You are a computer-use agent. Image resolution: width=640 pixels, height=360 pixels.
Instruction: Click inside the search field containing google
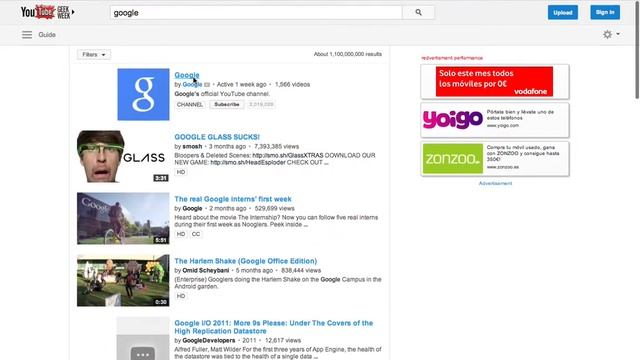pos(256,13)
